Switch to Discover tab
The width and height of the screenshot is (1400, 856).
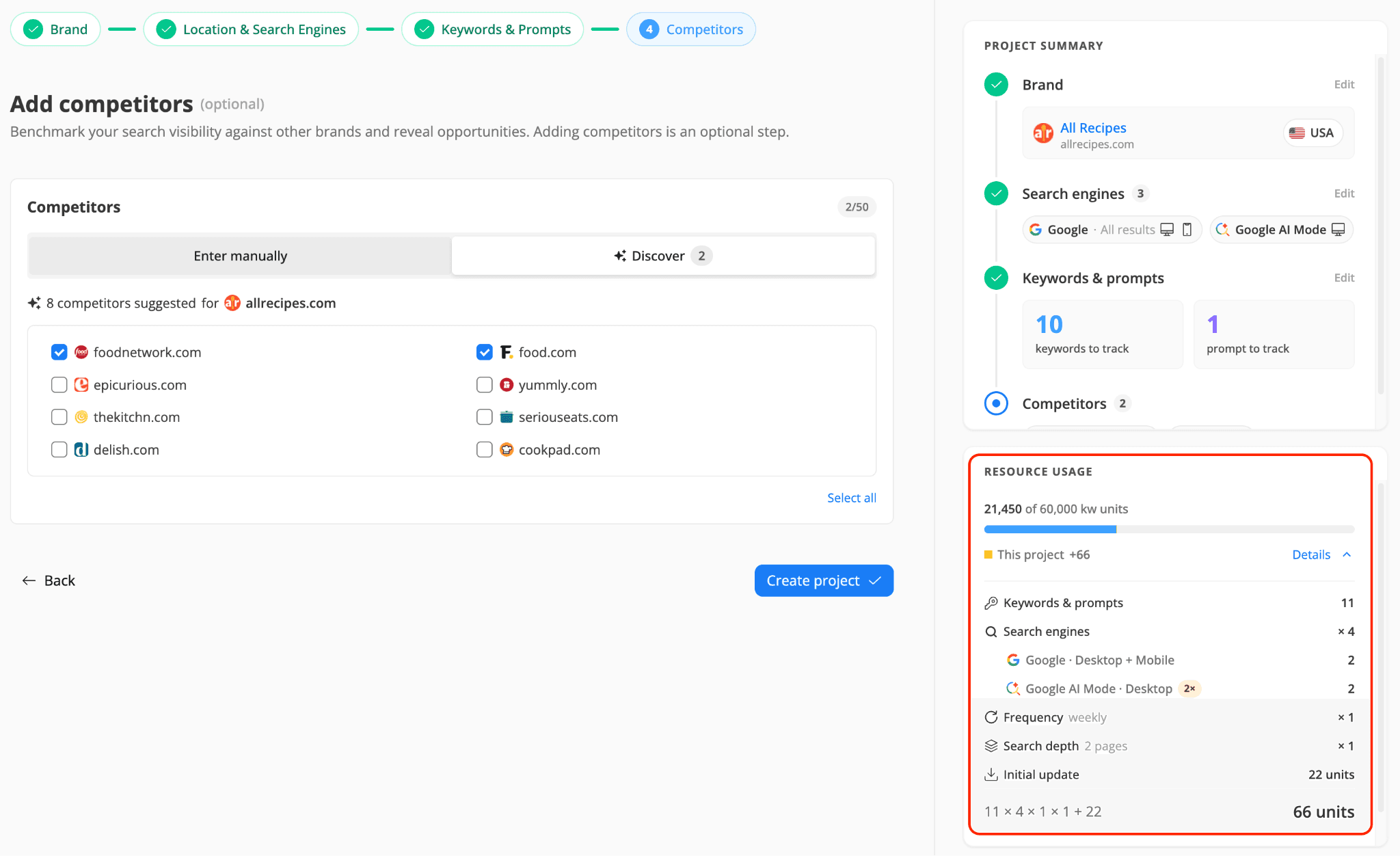pos(663,256)
